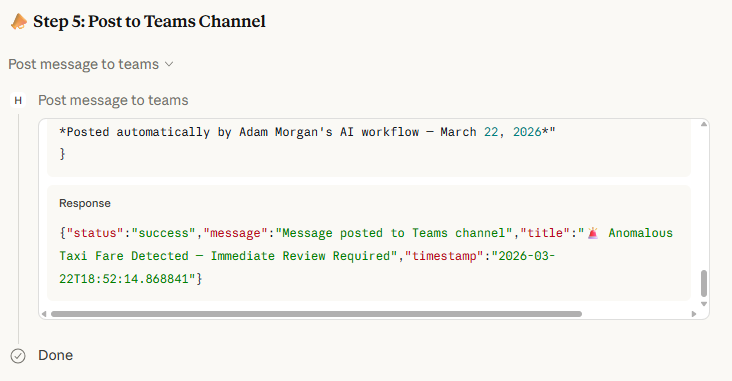Image resolution: width=732 pixels, height=381 pixels.
Task: Click the horizontal scrollbar right arrow
Action: point(694,314)
